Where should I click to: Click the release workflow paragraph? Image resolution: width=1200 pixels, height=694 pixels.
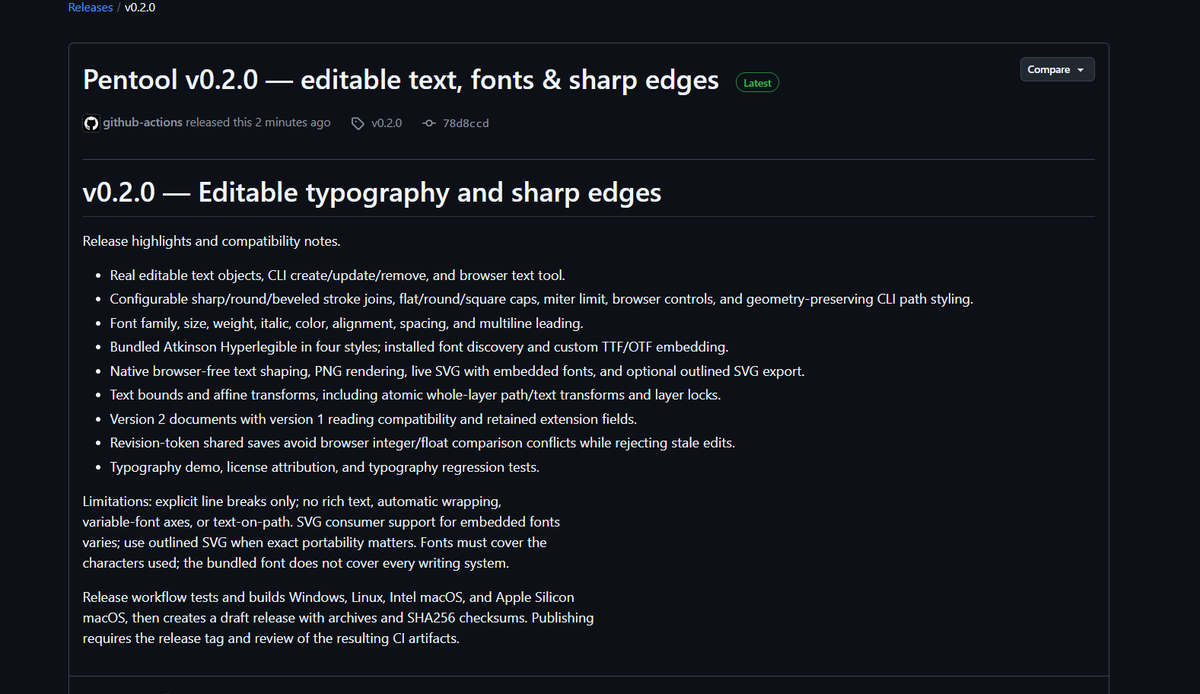[338, 618]
